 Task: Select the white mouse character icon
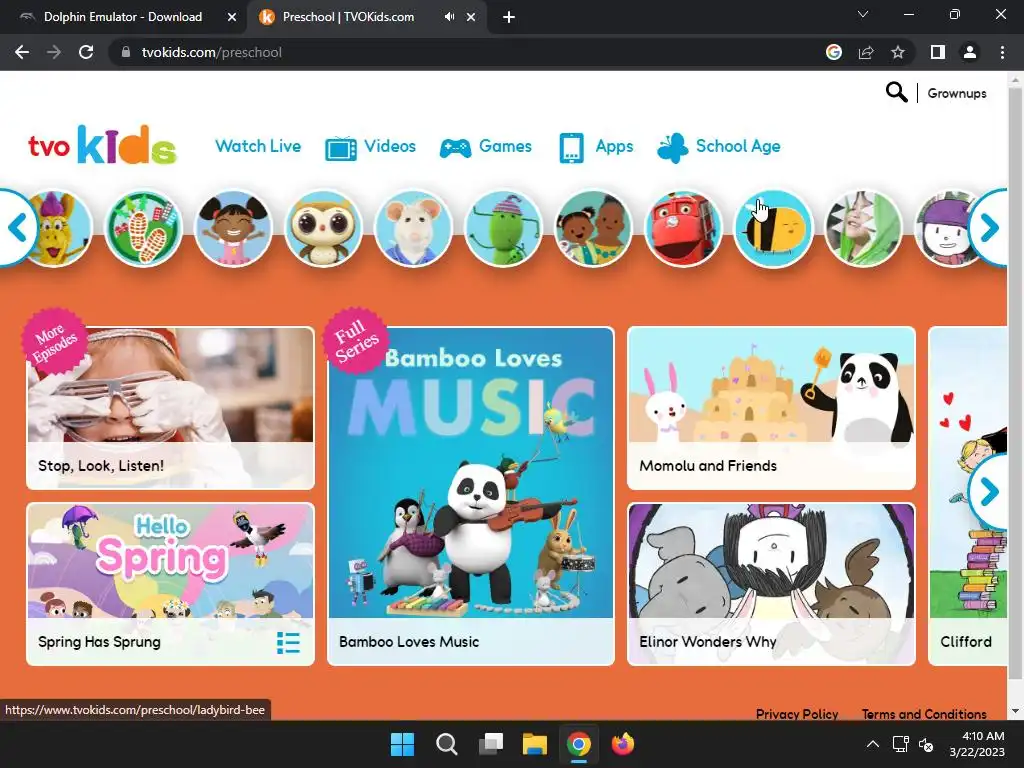coord(413,228)
